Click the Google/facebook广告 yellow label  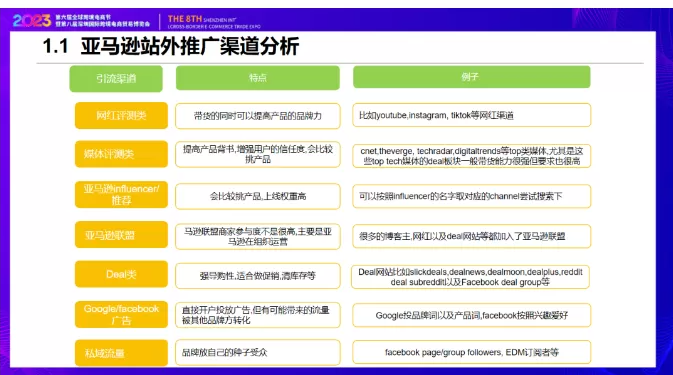click(x=121, y=315)
